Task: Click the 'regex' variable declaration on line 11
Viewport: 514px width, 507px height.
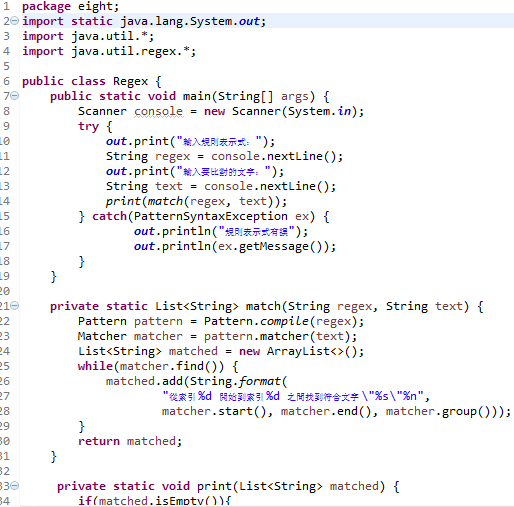Action: (x=172, y=156)
